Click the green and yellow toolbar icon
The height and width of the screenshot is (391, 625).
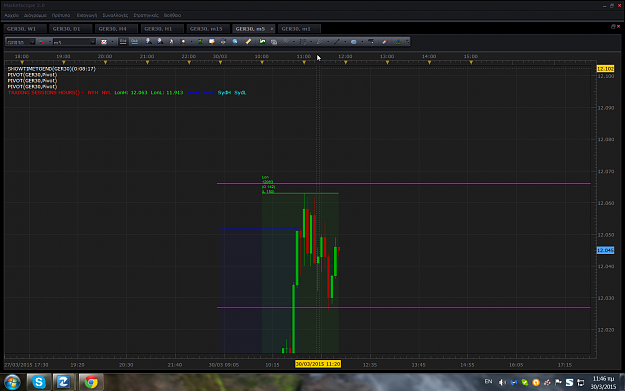[398, 41]
